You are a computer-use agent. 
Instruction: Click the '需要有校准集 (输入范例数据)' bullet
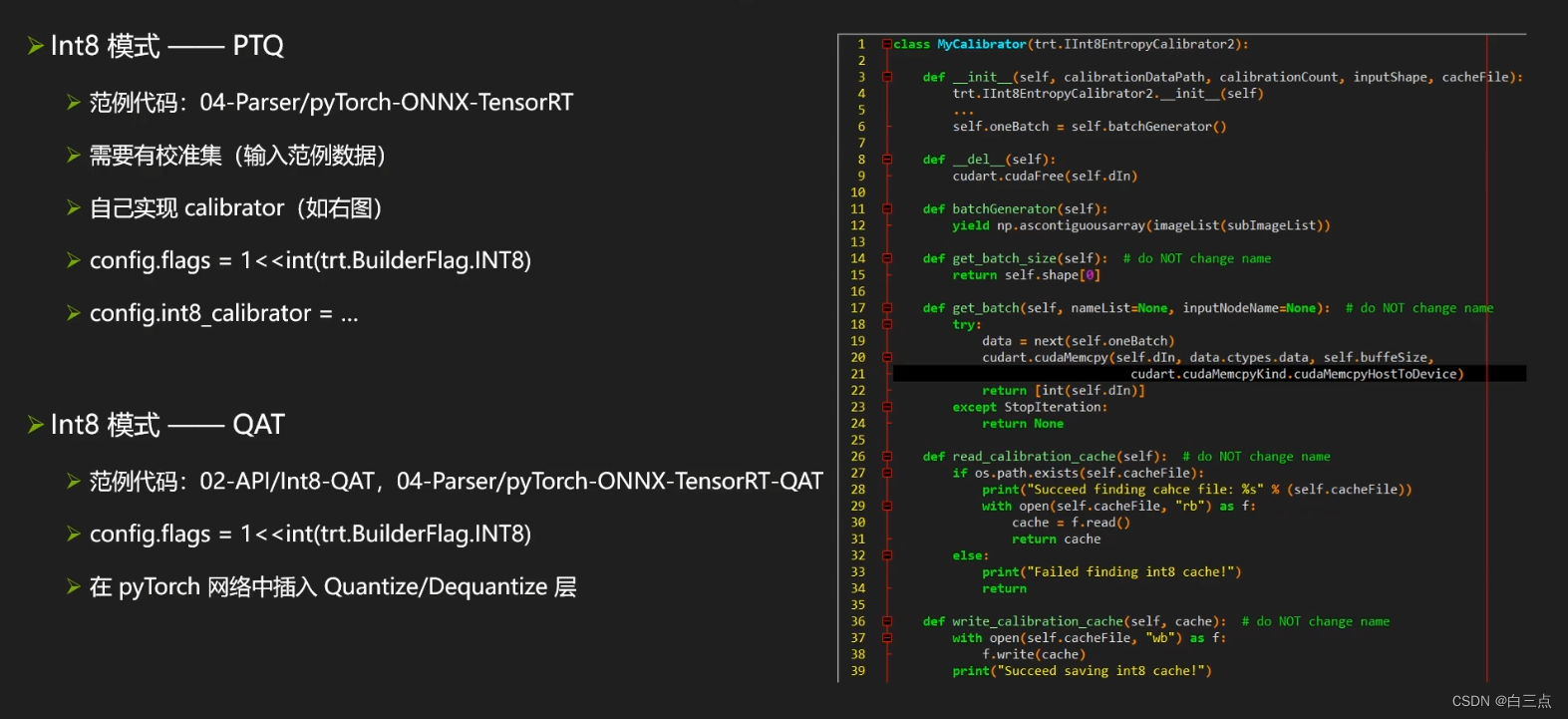tap(237, 156)
